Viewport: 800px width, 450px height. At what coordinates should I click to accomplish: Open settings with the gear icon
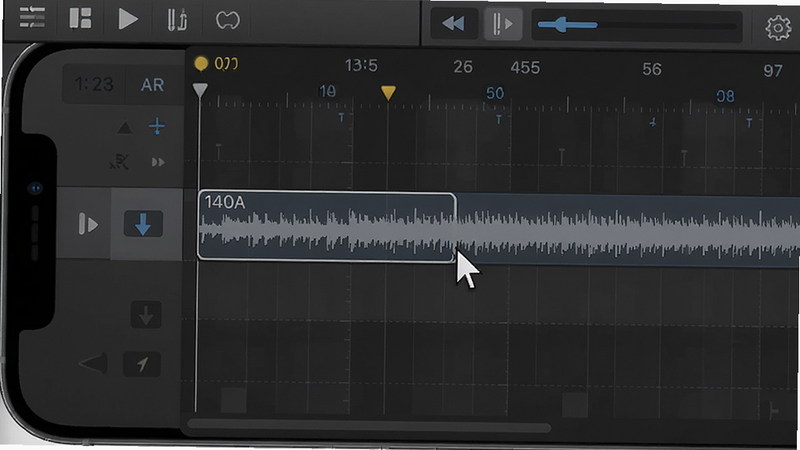pos(778,27)
